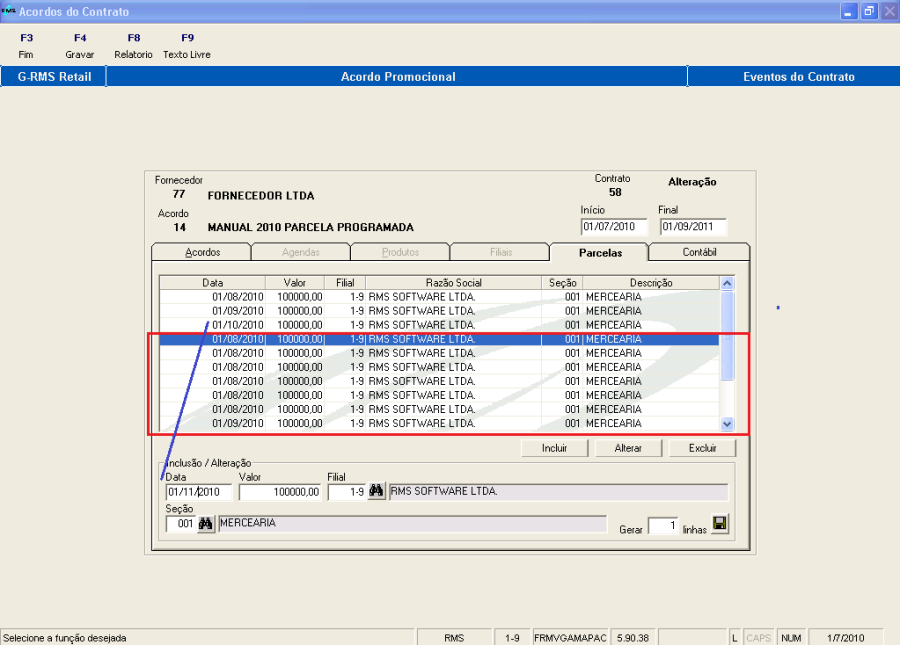
Task: Click the Excluir button
Action: [703, 448]
